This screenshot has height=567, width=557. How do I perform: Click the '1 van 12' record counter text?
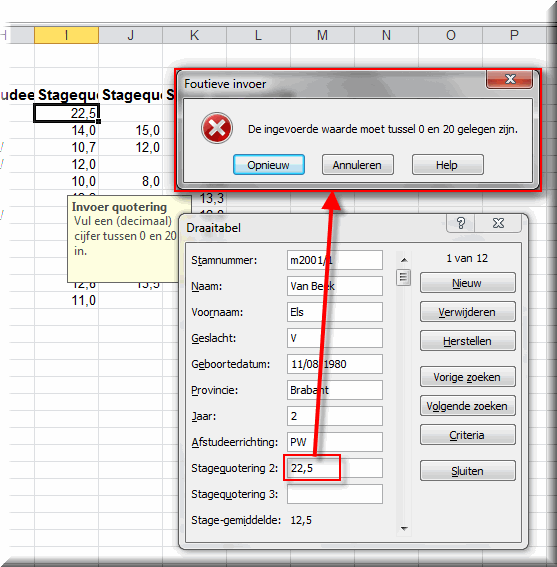coord(467,258)
